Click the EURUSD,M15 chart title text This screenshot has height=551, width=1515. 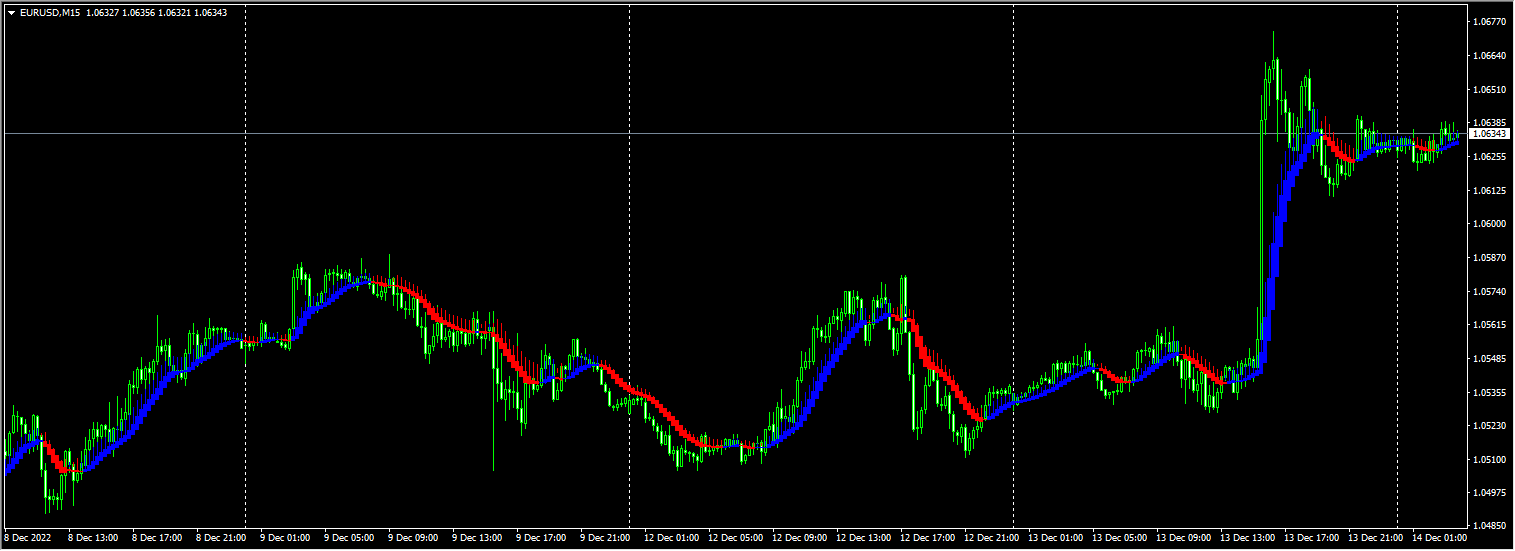pos(50,12)
